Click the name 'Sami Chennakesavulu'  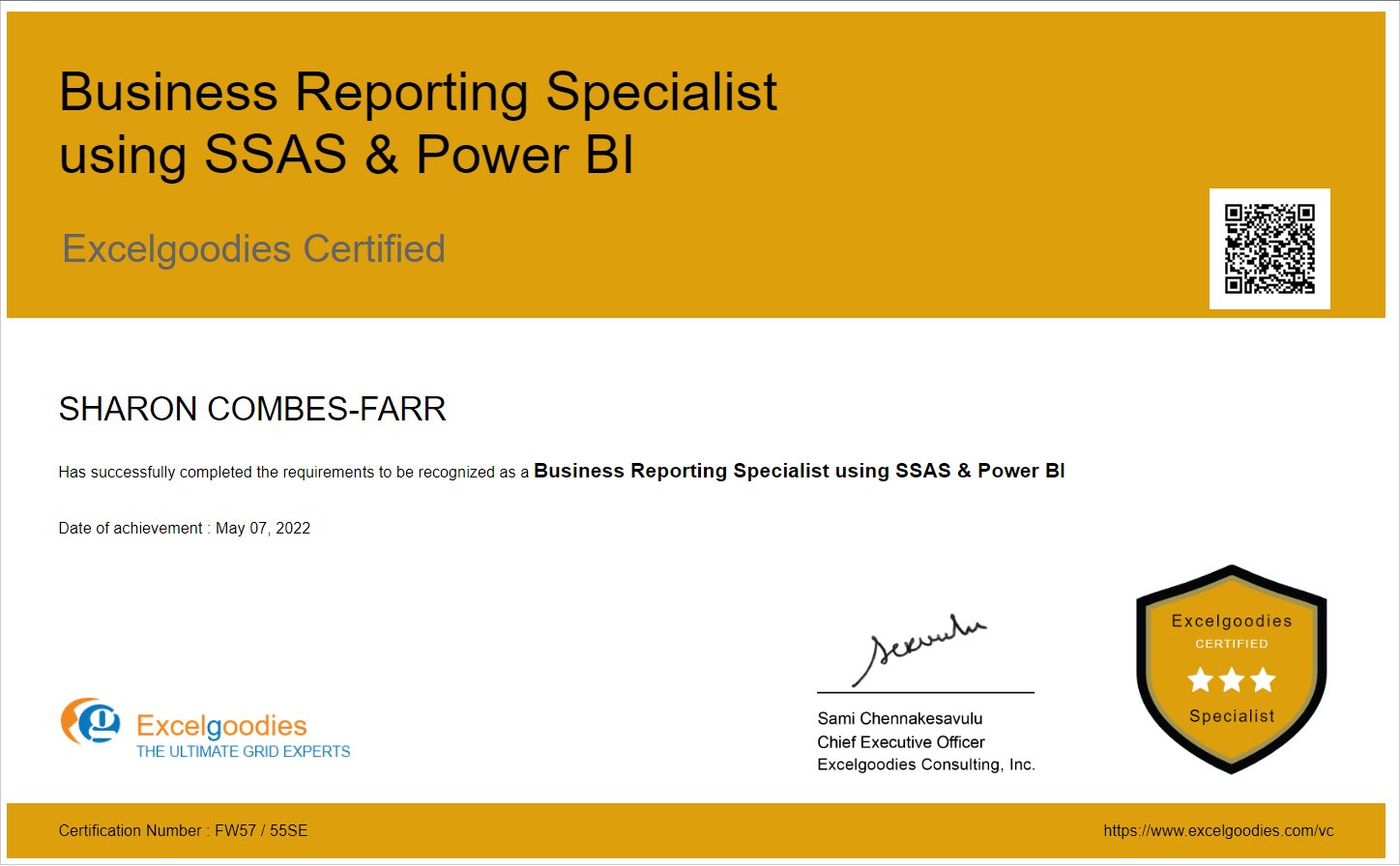pyautogui.click(x=900, y=718)
